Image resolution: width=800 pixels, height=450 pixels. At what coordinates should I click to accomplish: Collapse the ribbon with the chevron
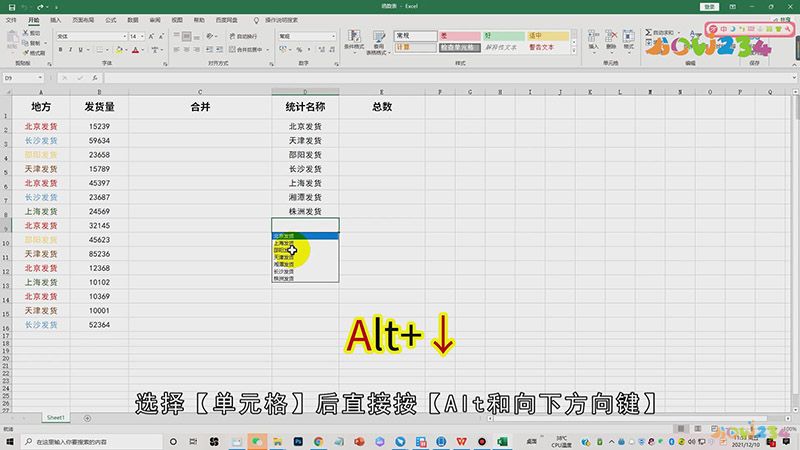[x=794, y=65]
